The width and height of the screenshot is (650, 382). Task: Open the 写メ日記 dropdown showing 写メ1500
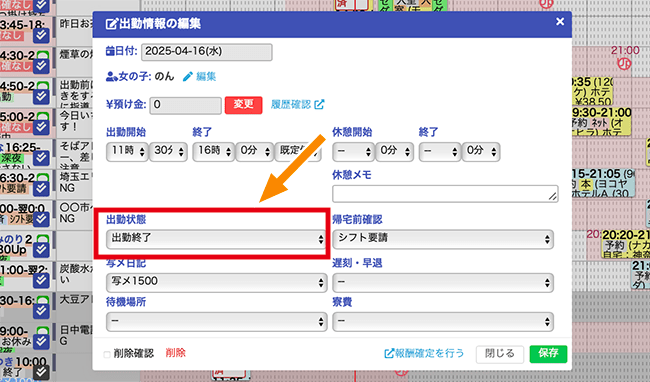[216, 282]
